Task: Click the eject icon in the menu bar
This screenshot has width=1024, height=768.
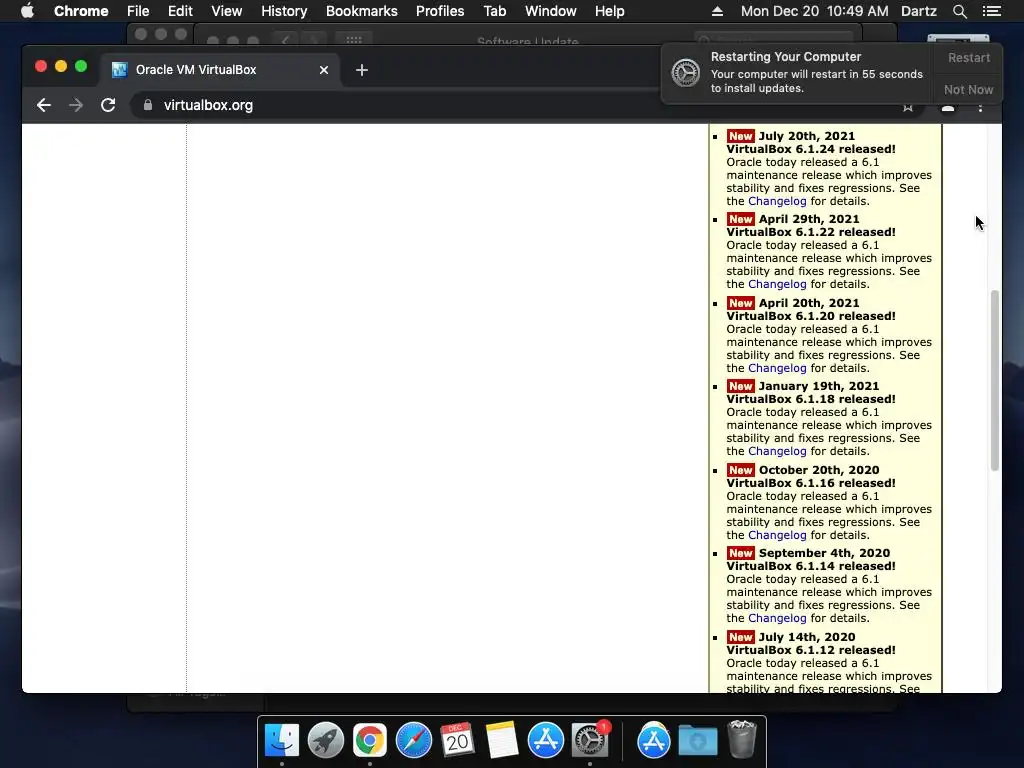Action: (x=717, y=11)
